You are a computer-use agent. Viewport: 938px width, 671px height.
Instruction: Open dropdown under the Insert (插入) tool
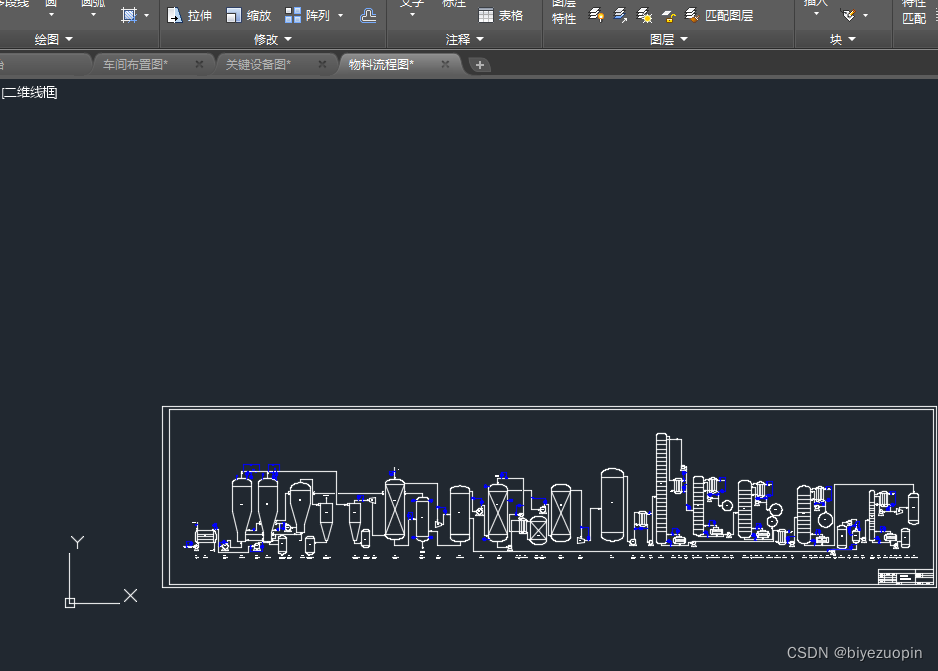(x=817, y=14)
